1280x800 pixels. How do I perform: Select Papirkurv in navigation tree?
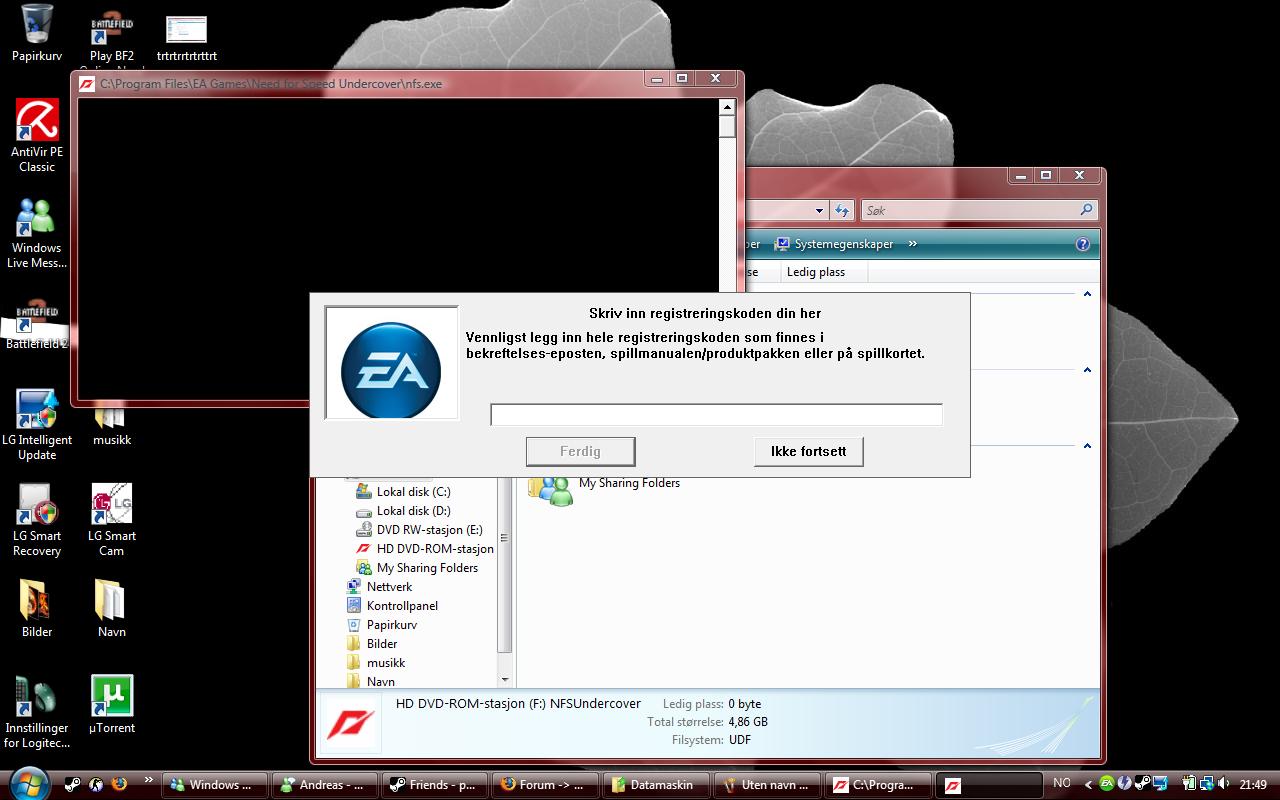pos(381,625)
